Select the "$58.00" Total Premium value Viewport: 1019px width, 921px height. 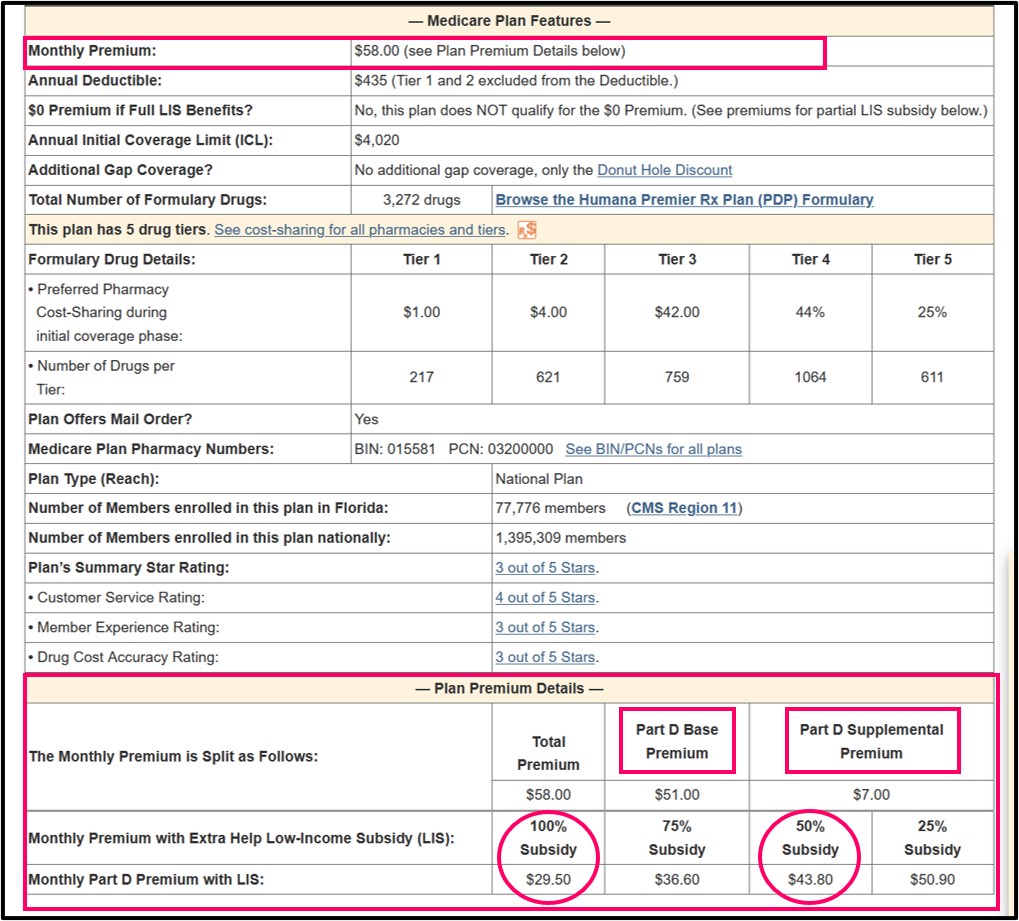(548, 794)
